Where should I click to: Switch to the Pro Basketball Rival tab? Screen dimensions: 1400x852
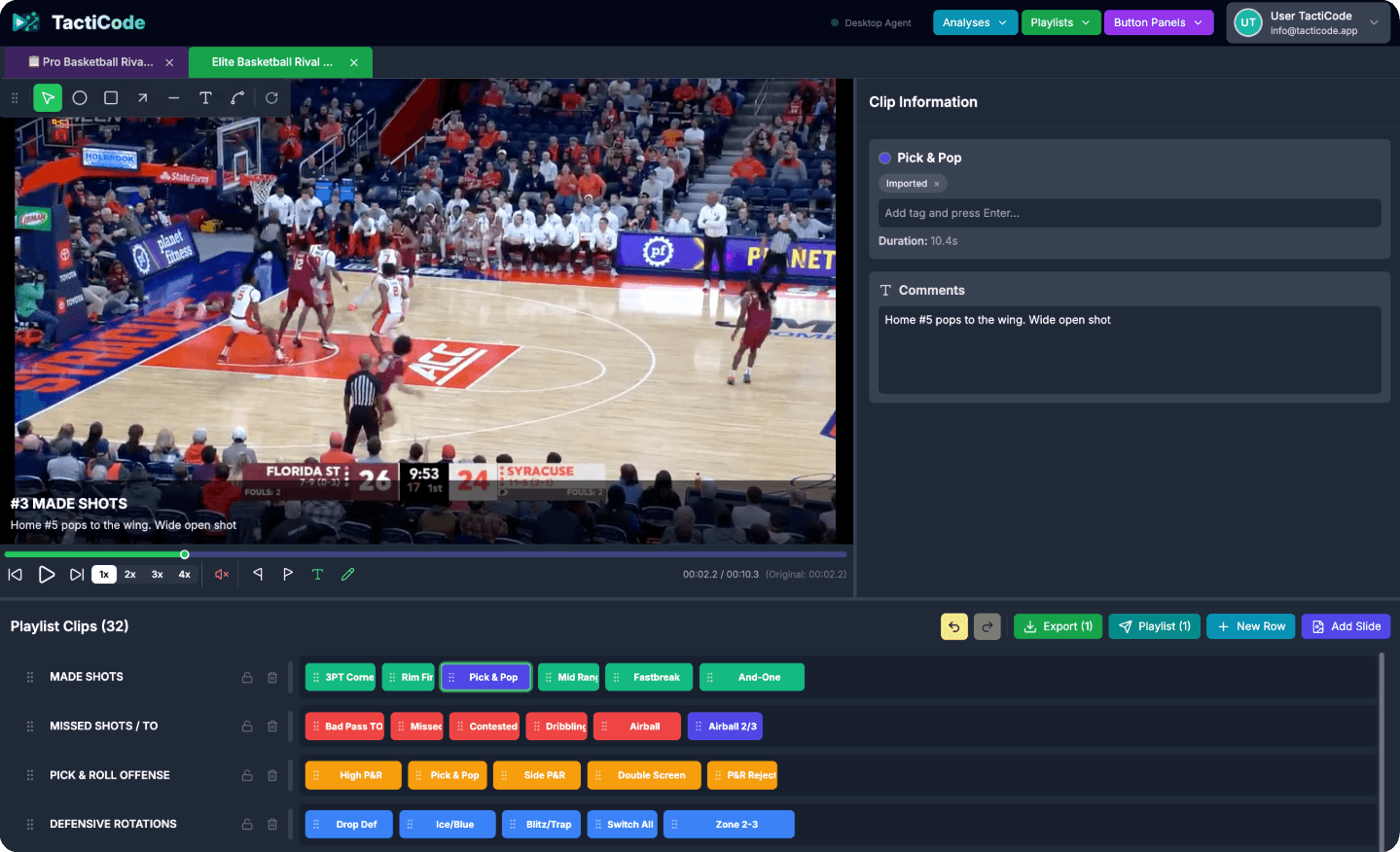pos(94,61)
